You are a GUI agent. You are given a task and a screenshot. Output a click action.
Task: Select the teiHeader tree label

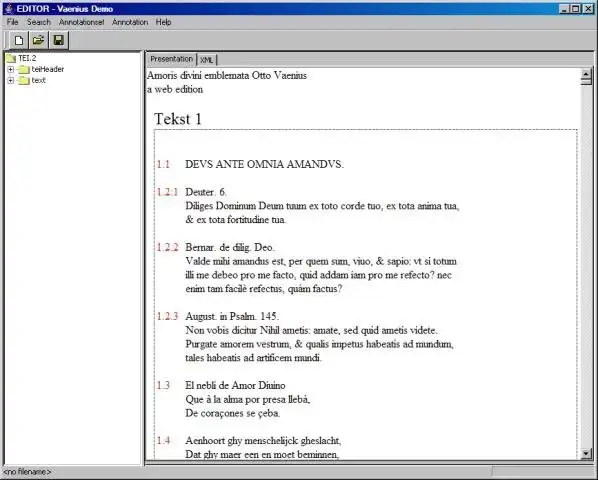[x=48, y=69]
